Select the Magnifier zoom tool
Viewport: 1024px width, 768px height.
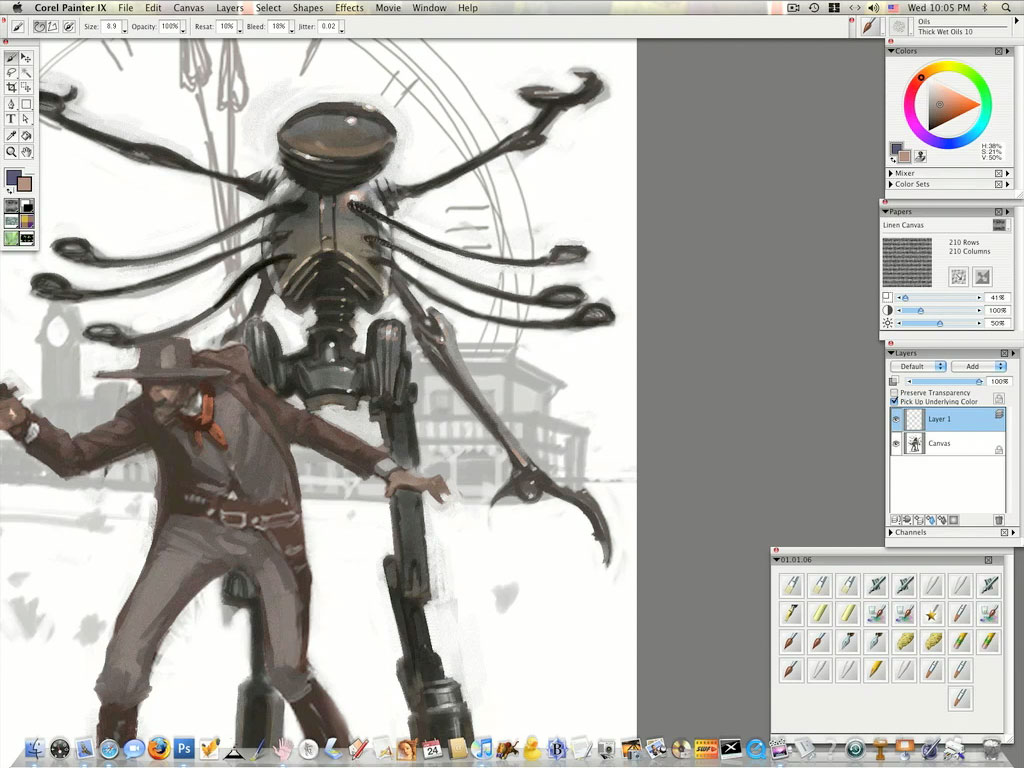11,151
